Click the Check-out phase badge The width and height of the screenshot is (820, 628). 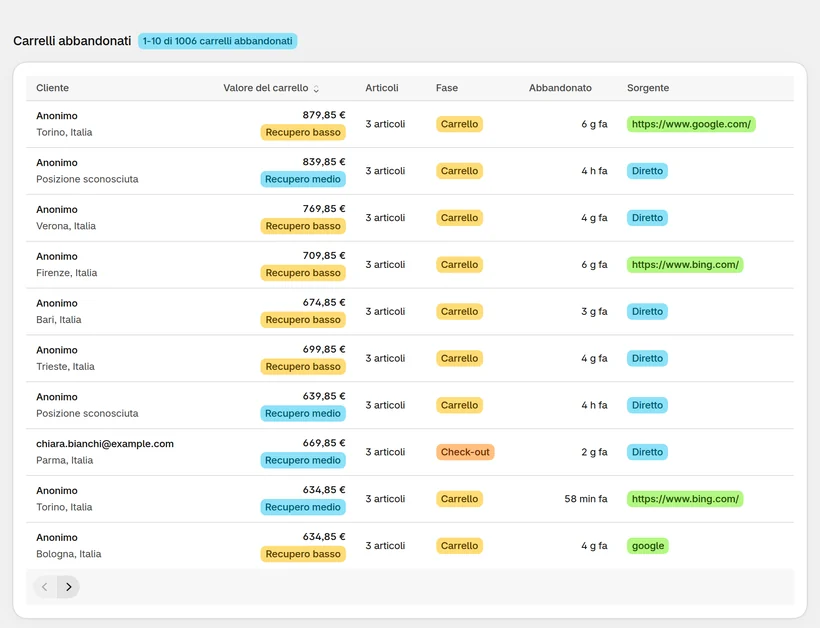(465, 452)
